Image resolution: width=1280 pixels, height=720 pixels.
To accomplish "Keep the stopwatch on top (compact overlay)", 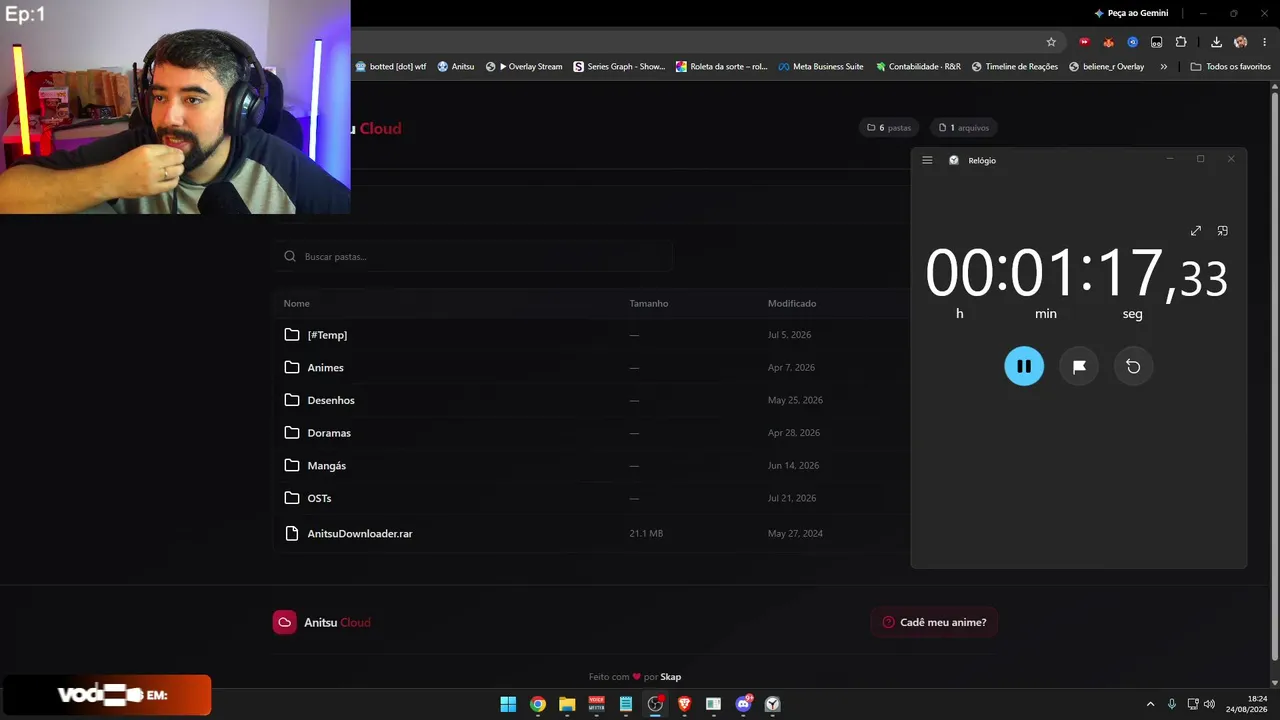I will pyautogui.click(x=1223, y=231).
